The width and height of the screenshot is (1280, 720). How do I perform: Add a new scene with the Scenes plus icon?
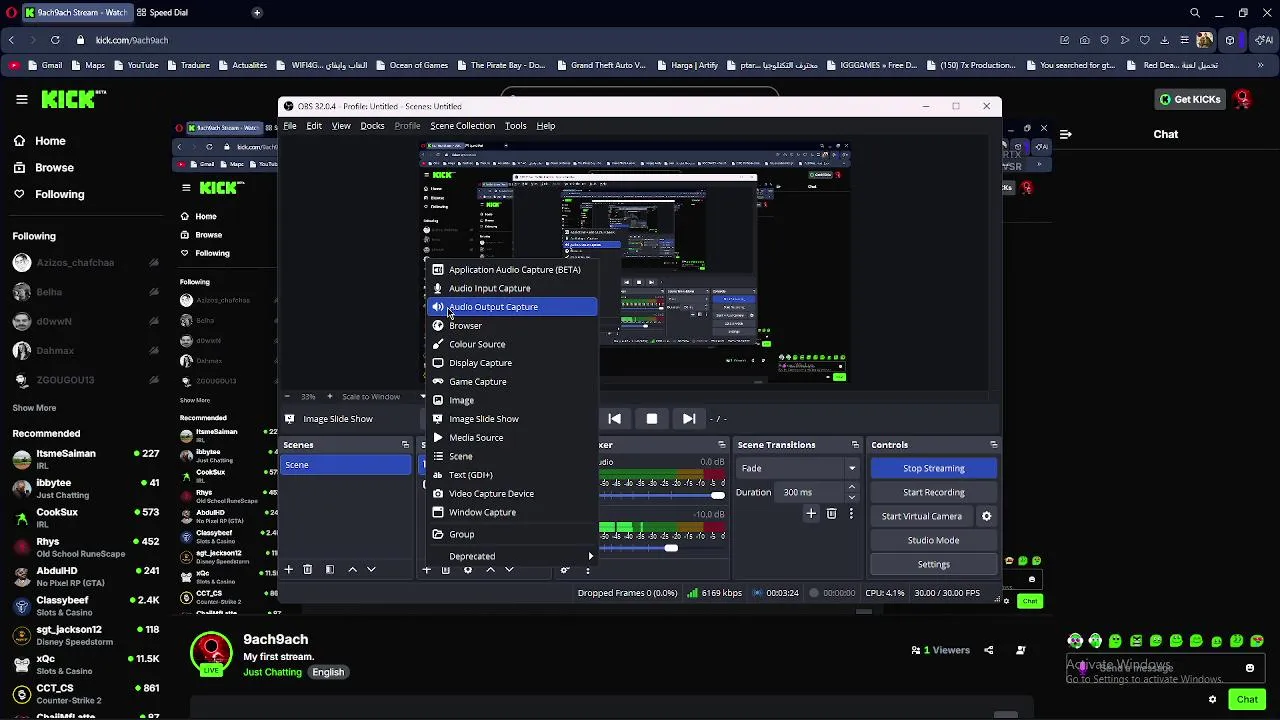(288, 569)
